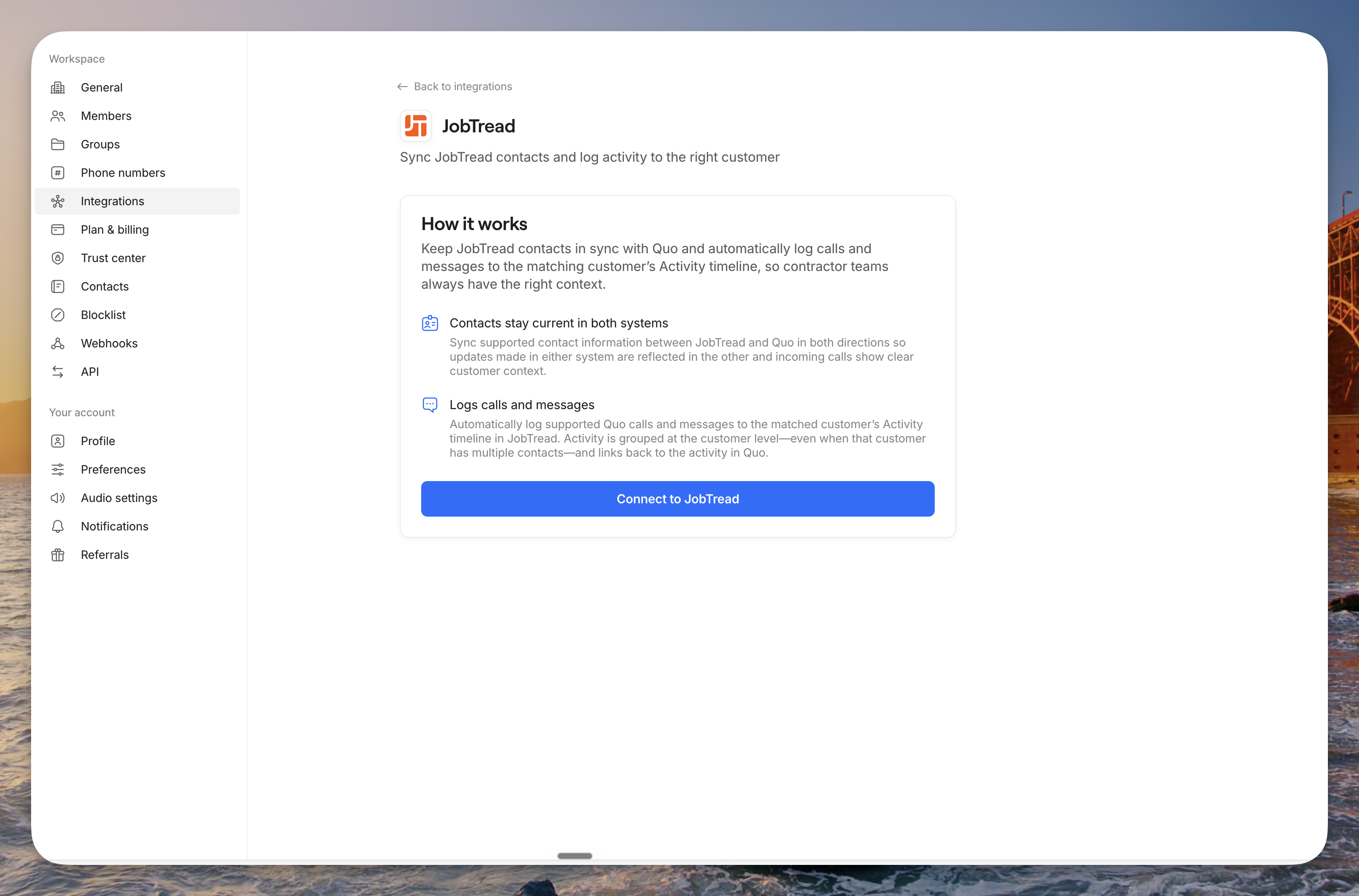
Task: Open Preferences page
Action: (x=137, y=470)
